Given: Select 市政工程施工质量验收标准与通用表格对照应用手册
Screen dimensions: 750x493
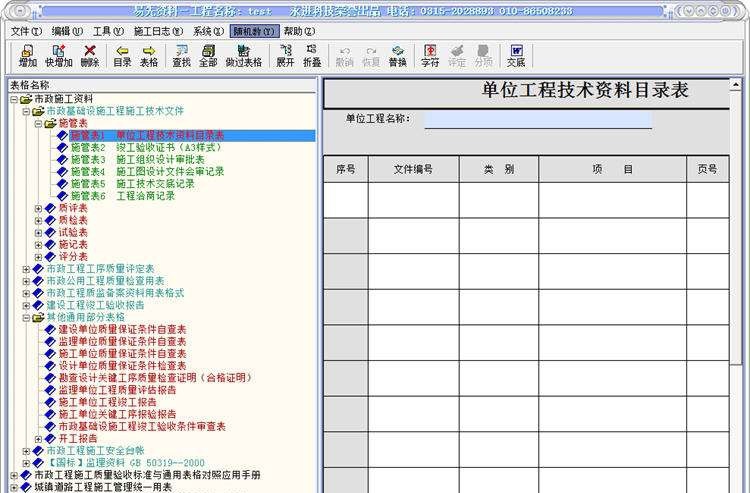Looking at the screenshot, I should click(x=147, y=475).
